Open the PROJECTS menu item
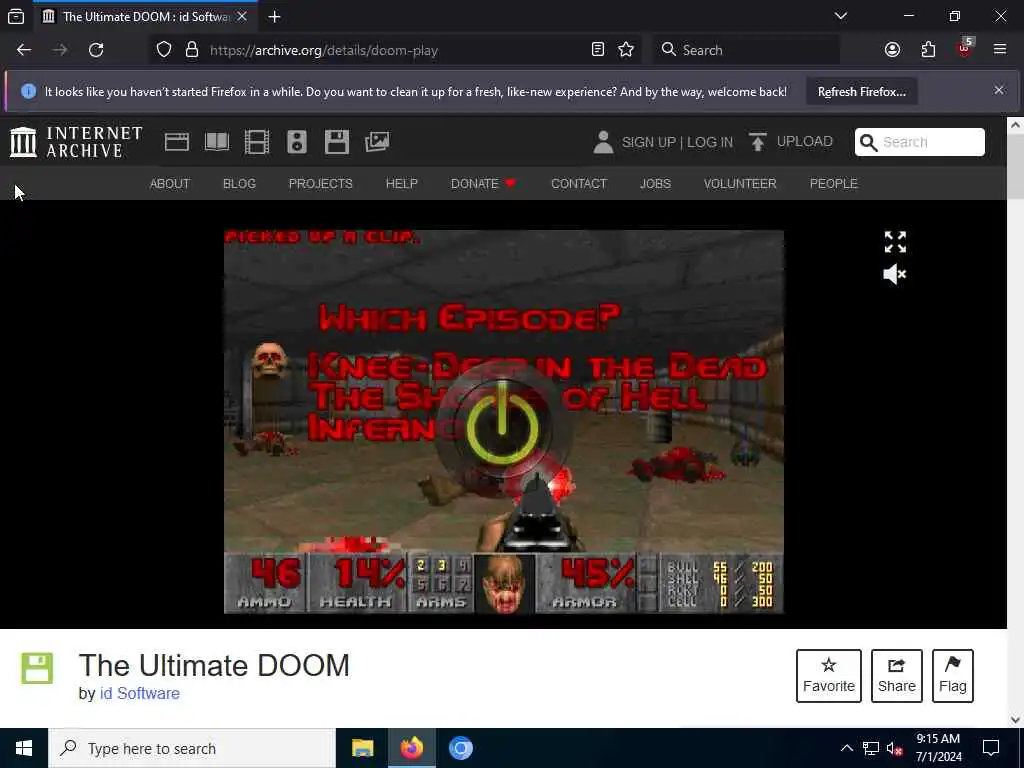This screenshot has height=768, width=1024. [321, 184]
